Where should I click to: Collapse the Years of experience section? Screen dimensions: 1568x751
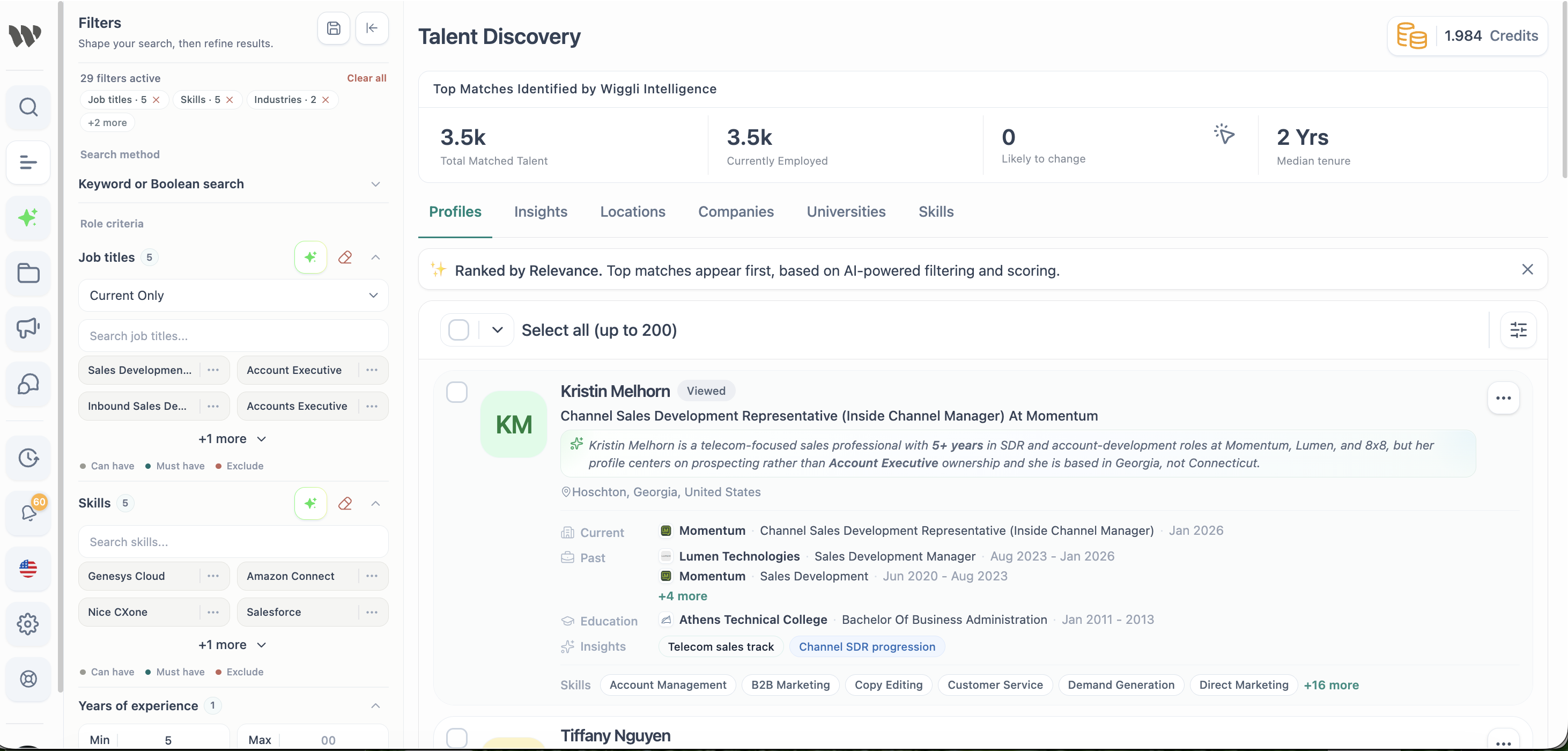tap(375, 705)
